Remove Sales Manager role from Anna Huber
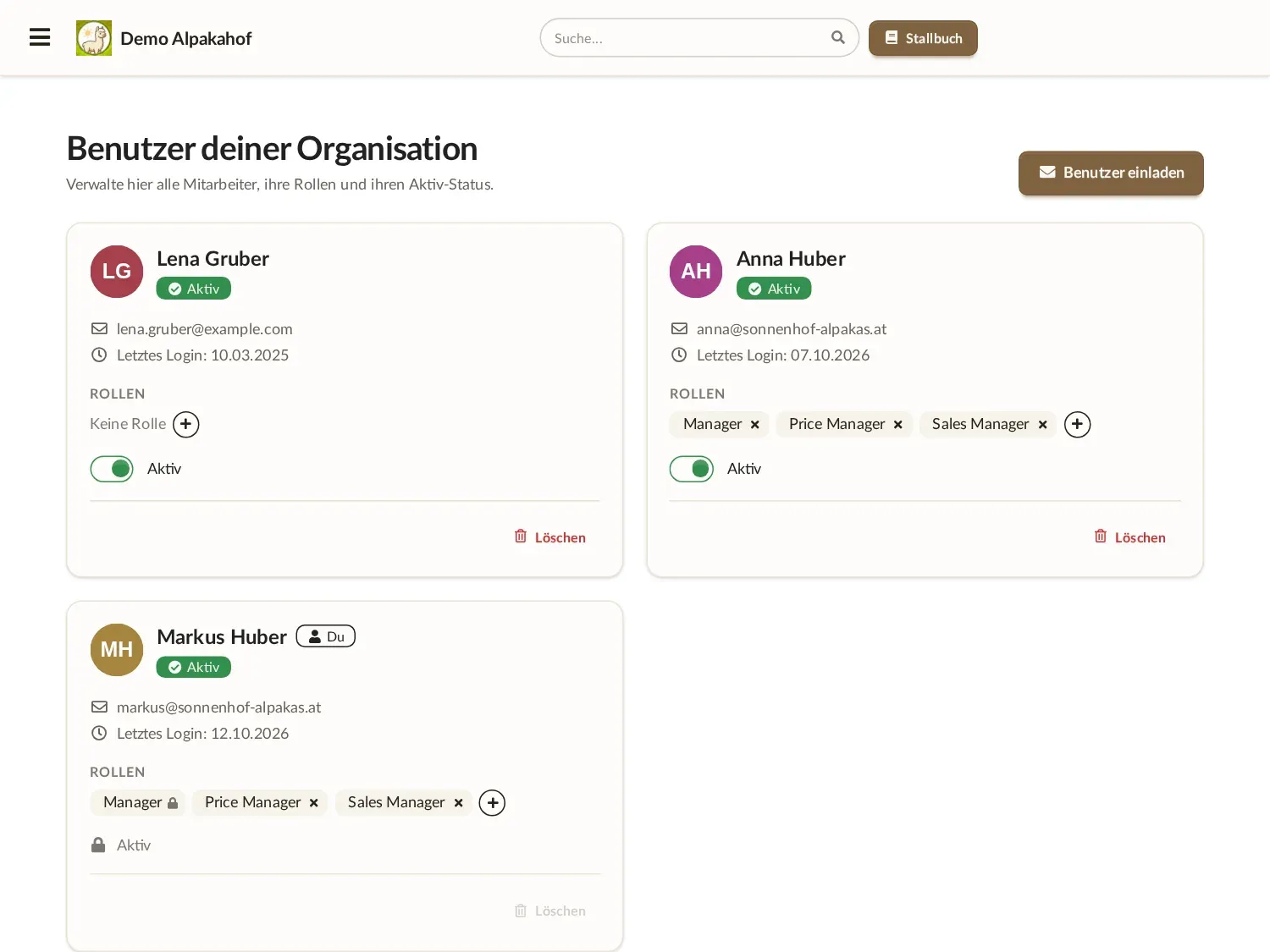 click(x=1043, y=425)
